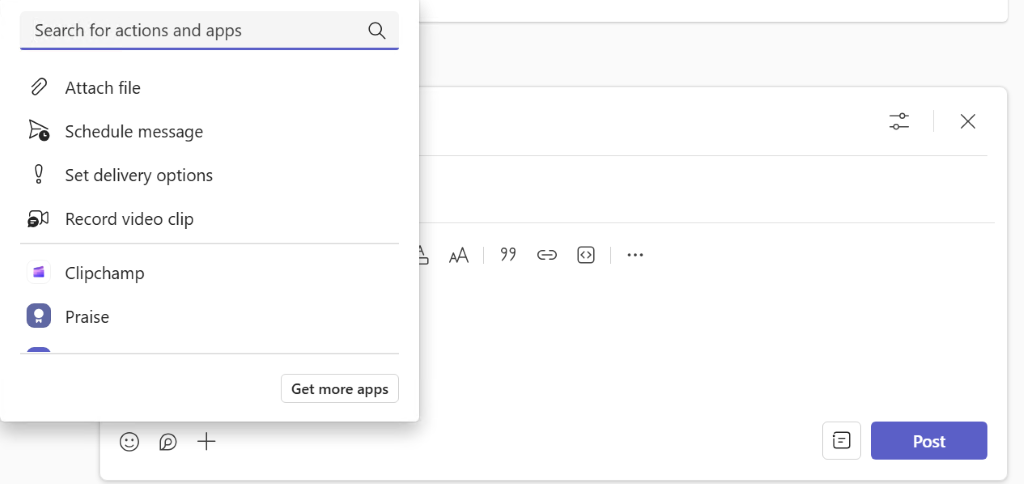Close the compose box with X
The width and height of the screenshot is (1024, 484).
click(x=968, y=121)
